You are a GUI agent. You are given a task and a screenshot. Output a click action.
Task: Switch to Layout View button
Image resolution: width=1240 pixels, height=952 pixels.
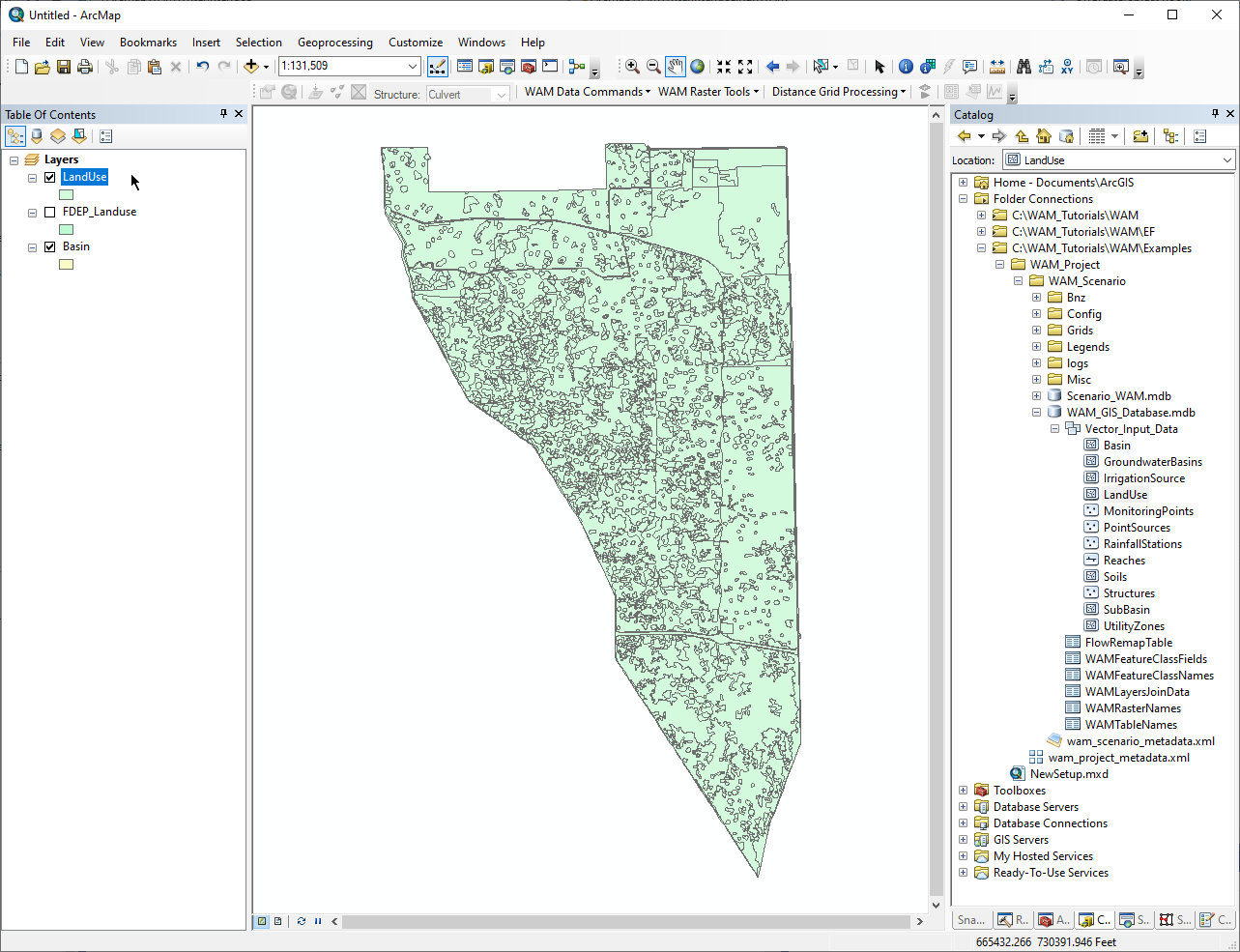click(278, 921)
